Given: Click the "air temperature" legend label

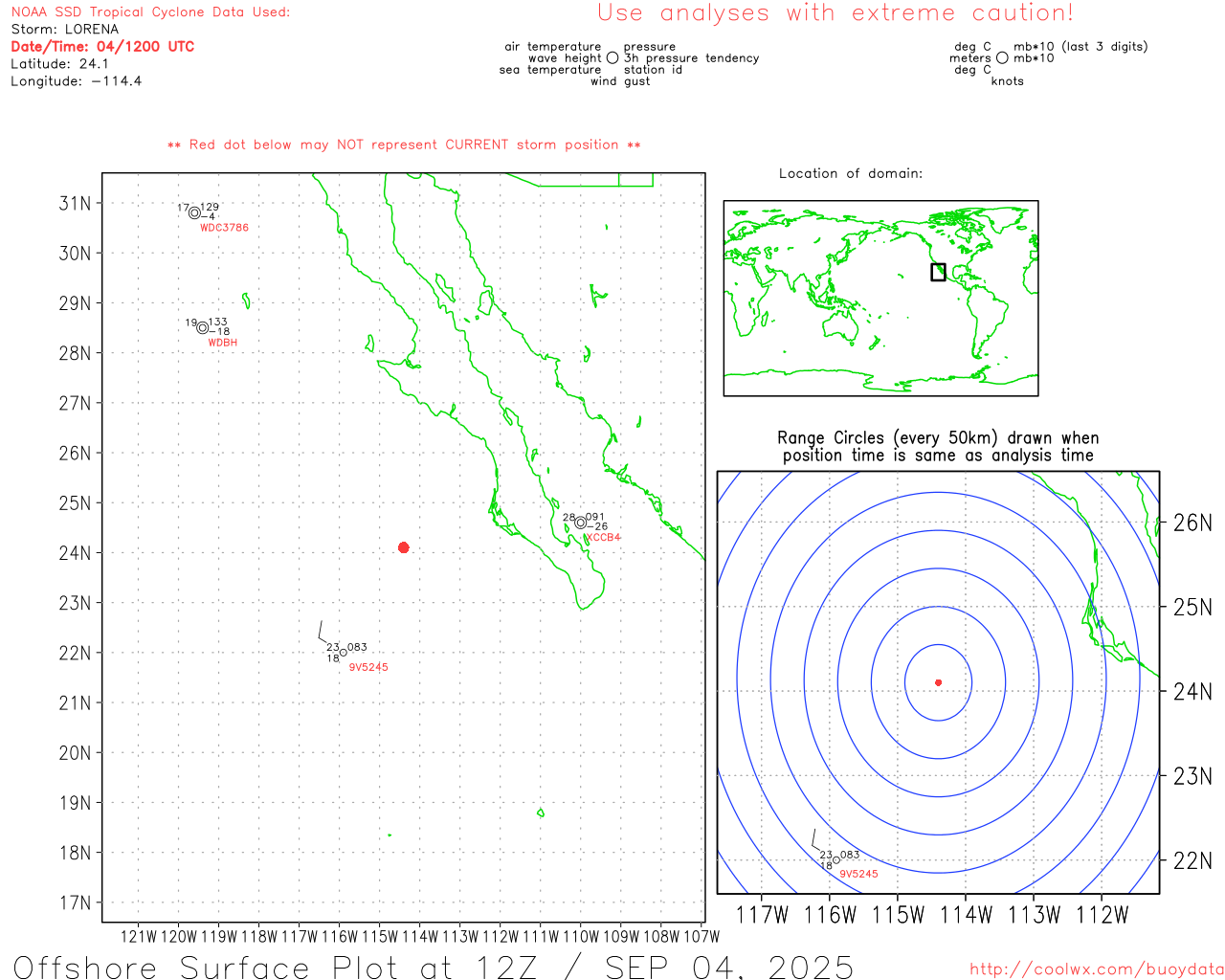Looking at the screenshot, I should [x=553, y=47].
